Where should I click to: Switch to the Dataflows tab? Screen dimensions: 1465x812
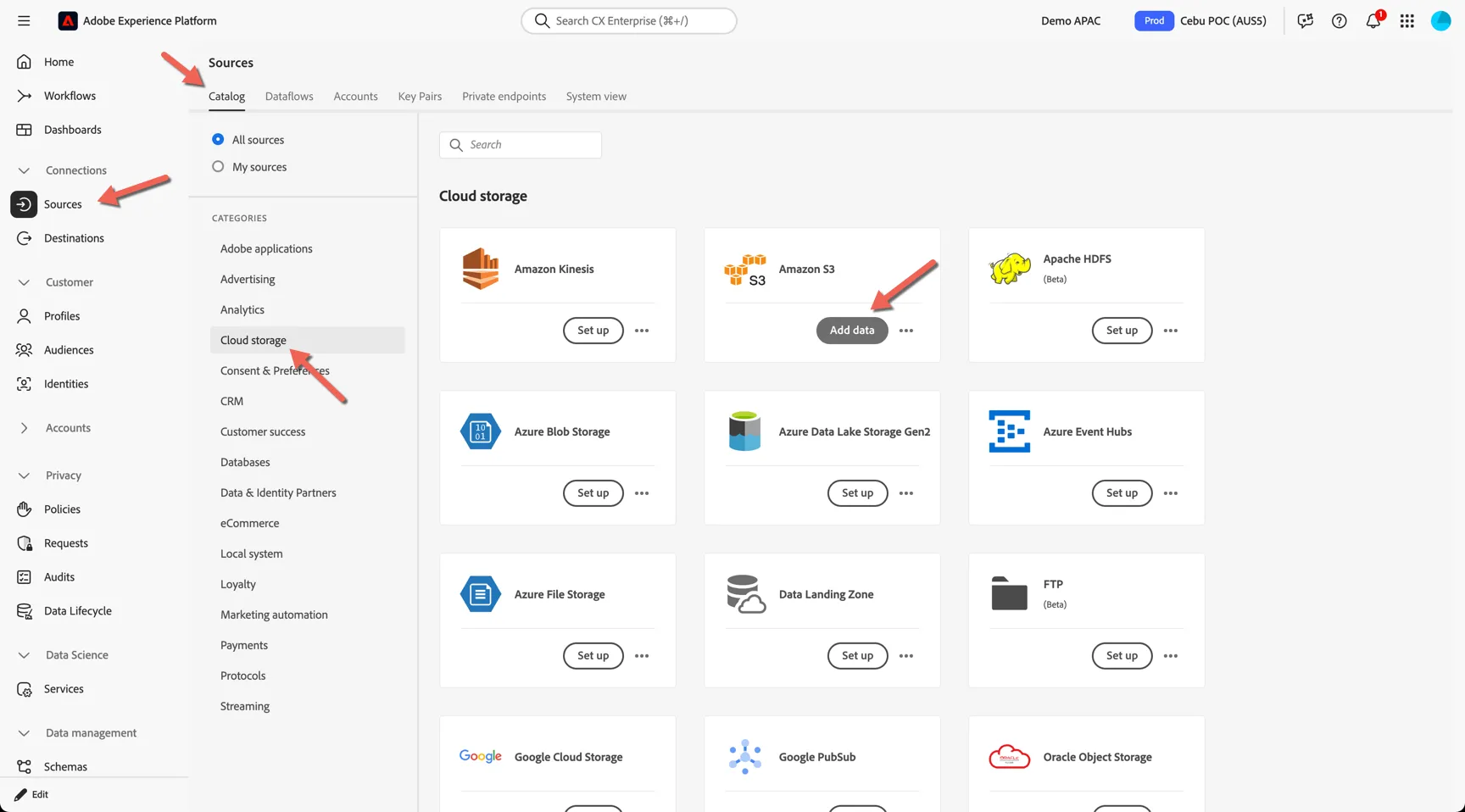coord(289,97)
